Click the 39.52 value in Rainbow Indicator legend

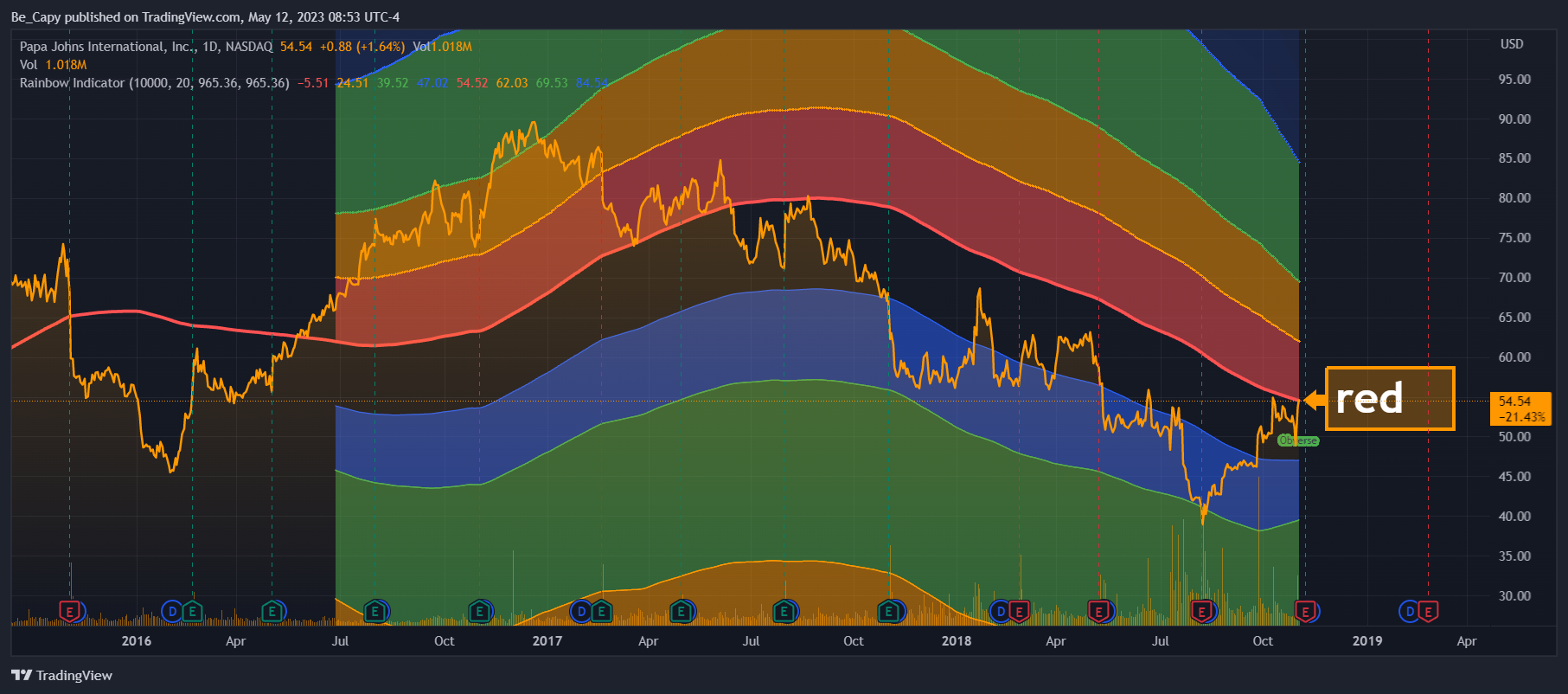tap(393, 83)
